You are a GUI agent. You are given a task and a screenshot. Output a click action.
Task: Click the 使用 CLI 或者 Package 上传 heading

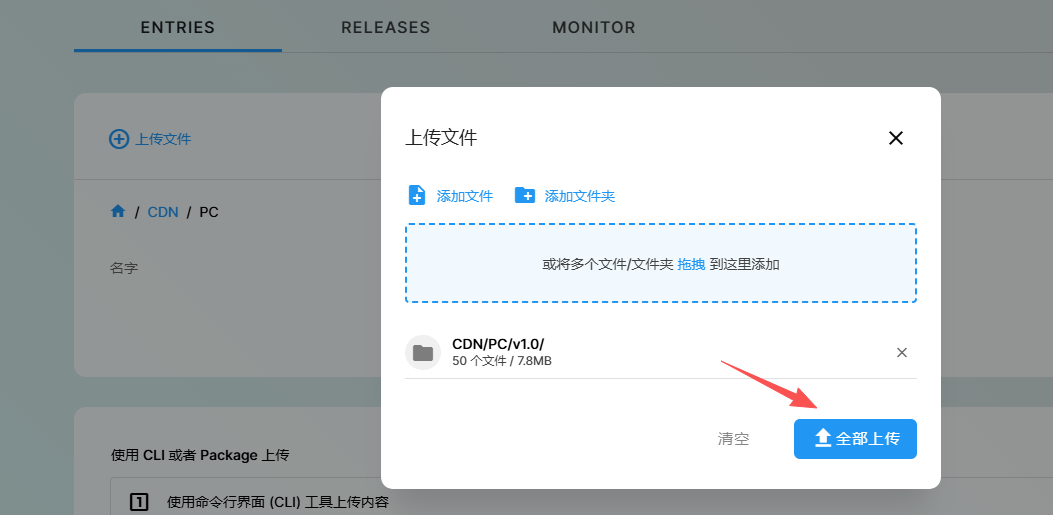200,455
